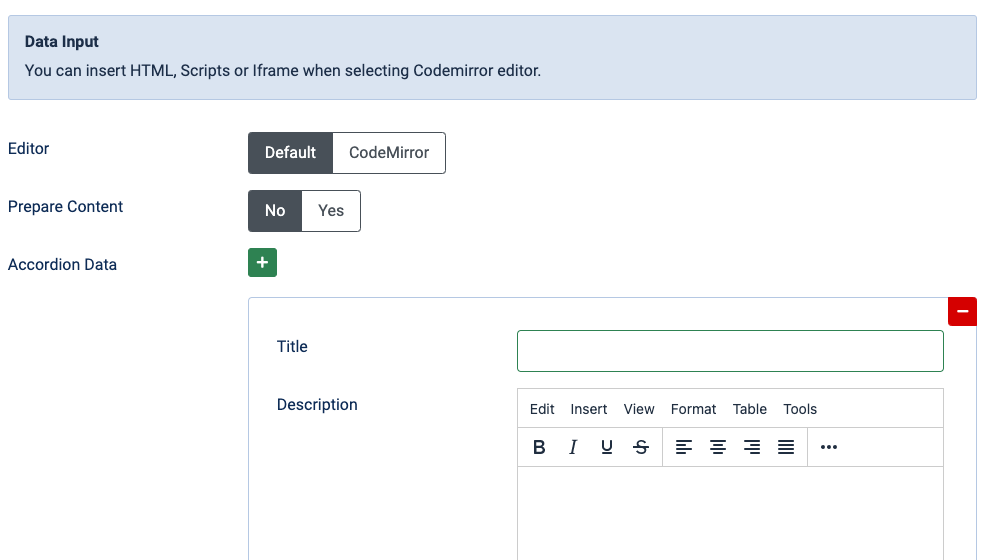Open the Format menu
The width and height of the screenshot is (991, 560).
pyautogui.click(x=693, y=409)
